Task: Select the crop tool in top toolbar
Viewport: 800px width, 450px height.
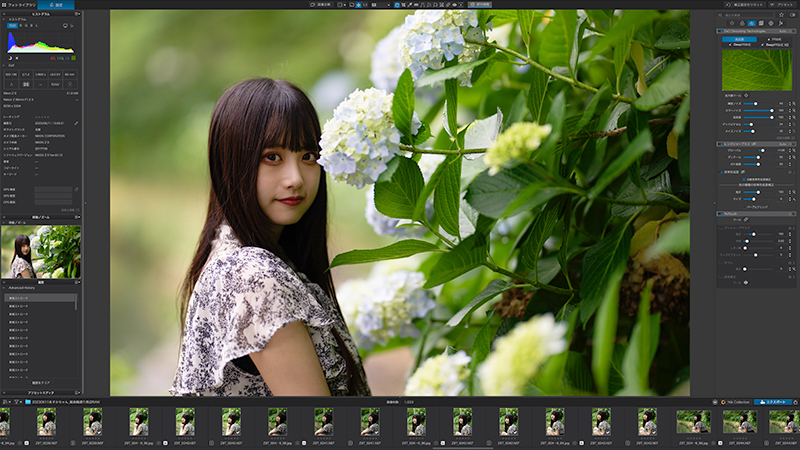Action: (x=404, y=5)
